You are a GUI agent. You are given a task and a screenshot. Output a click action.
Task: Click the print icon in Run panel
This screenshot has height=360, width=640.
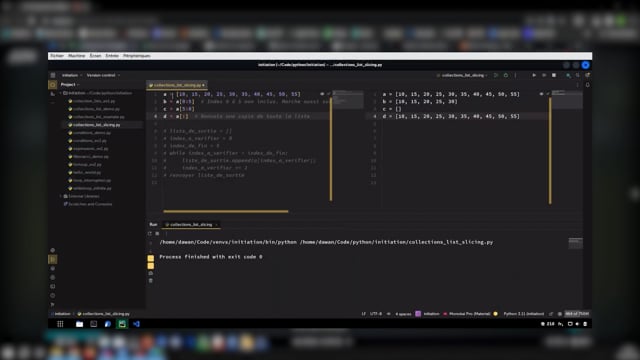151,273
